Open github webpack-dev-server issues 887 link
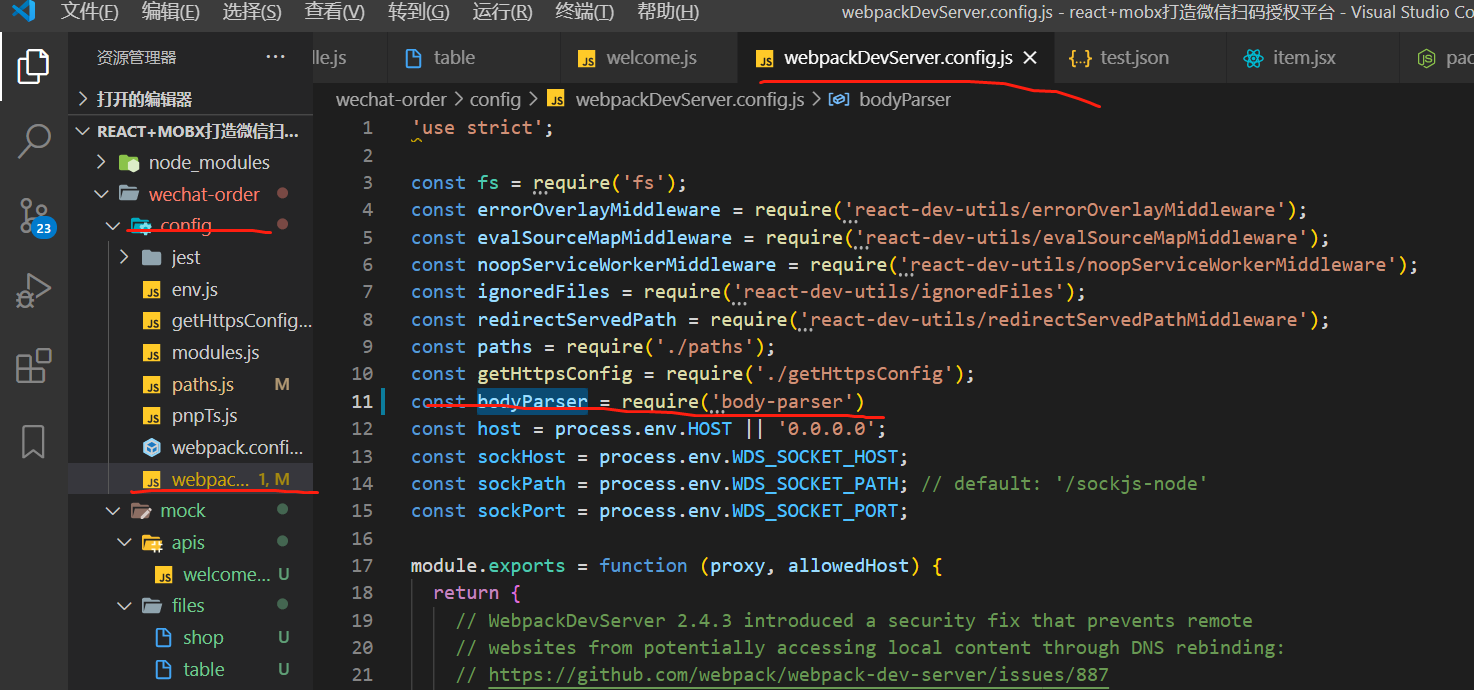 798,675
